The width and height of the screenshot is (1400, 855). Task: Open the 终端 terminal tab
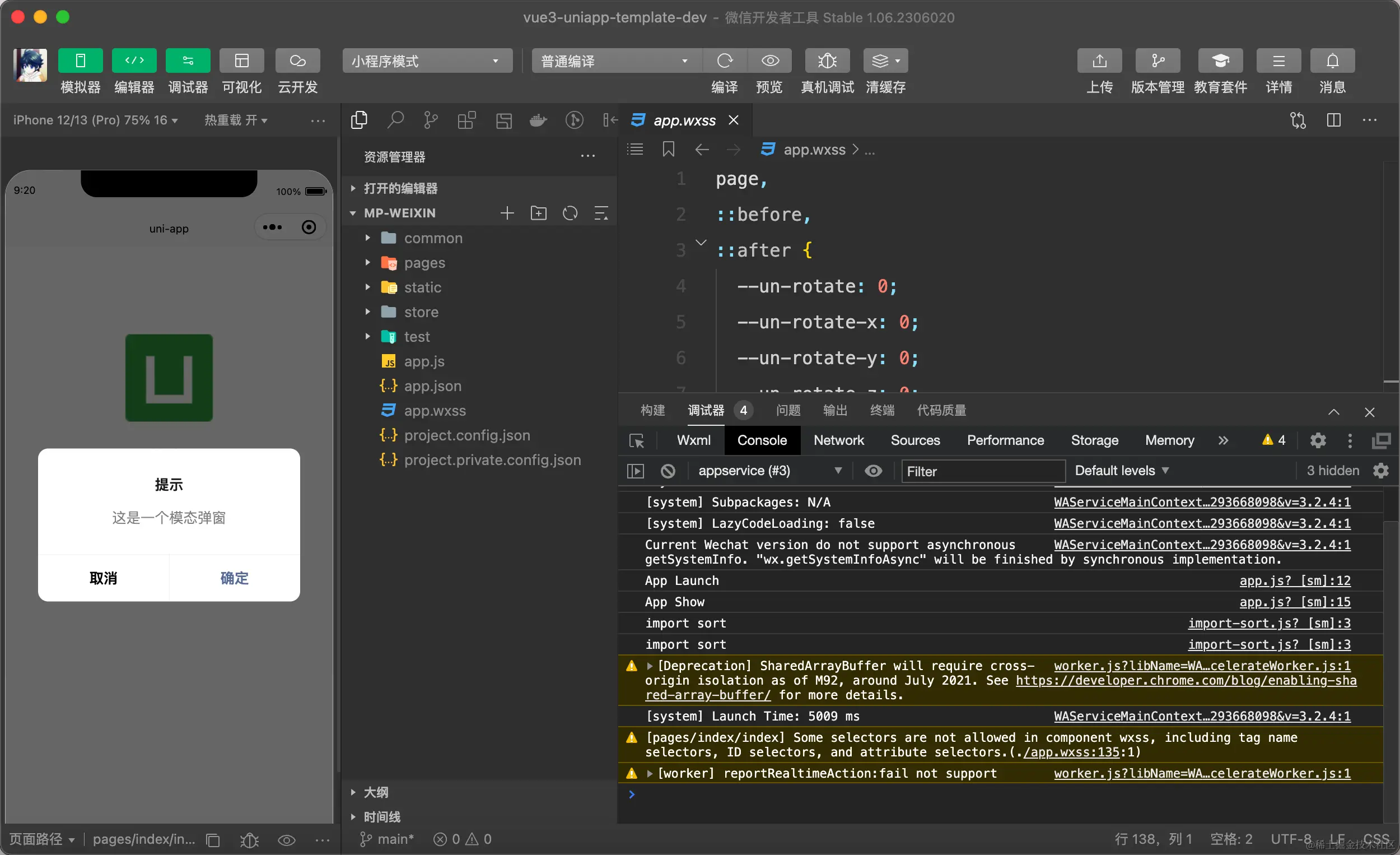click(x=882, y=411)
